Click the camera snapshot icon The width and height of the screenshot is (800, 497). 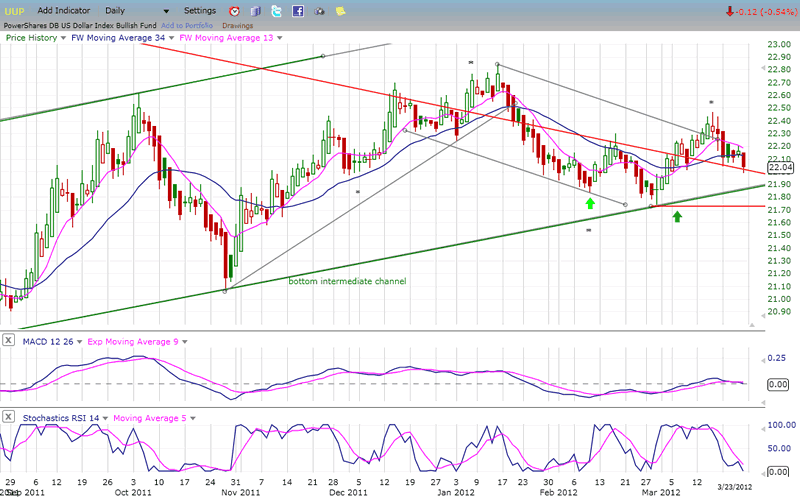coord(321,11)
